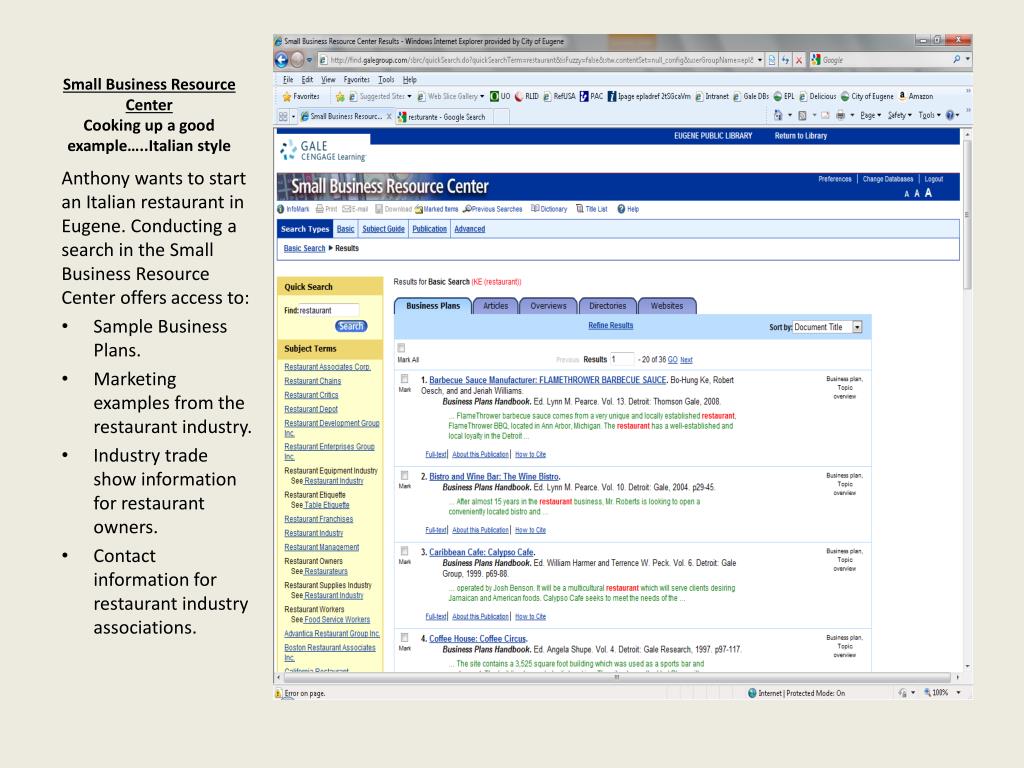Open the PAC bookmark
Screen dimensions: 1024x768
[591, 97]
